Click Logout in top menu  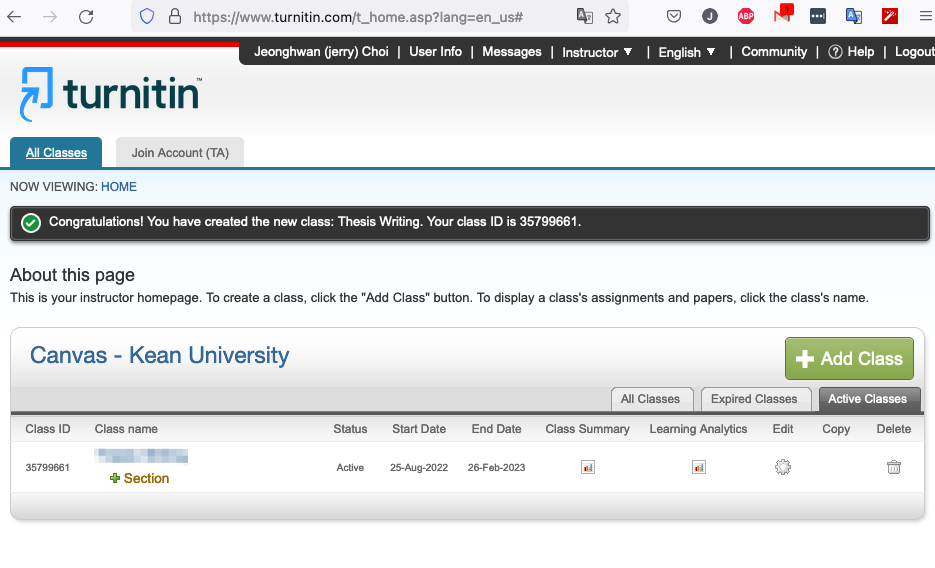tap(914, 52)
